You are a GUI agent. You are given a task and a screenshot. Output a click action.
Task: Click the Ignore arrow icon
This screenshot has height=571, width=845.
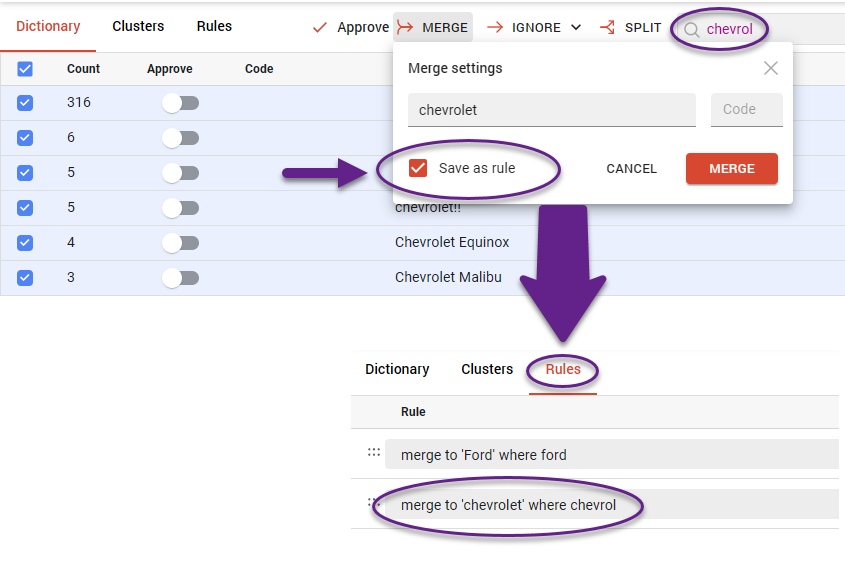click(x=495, y=27)
